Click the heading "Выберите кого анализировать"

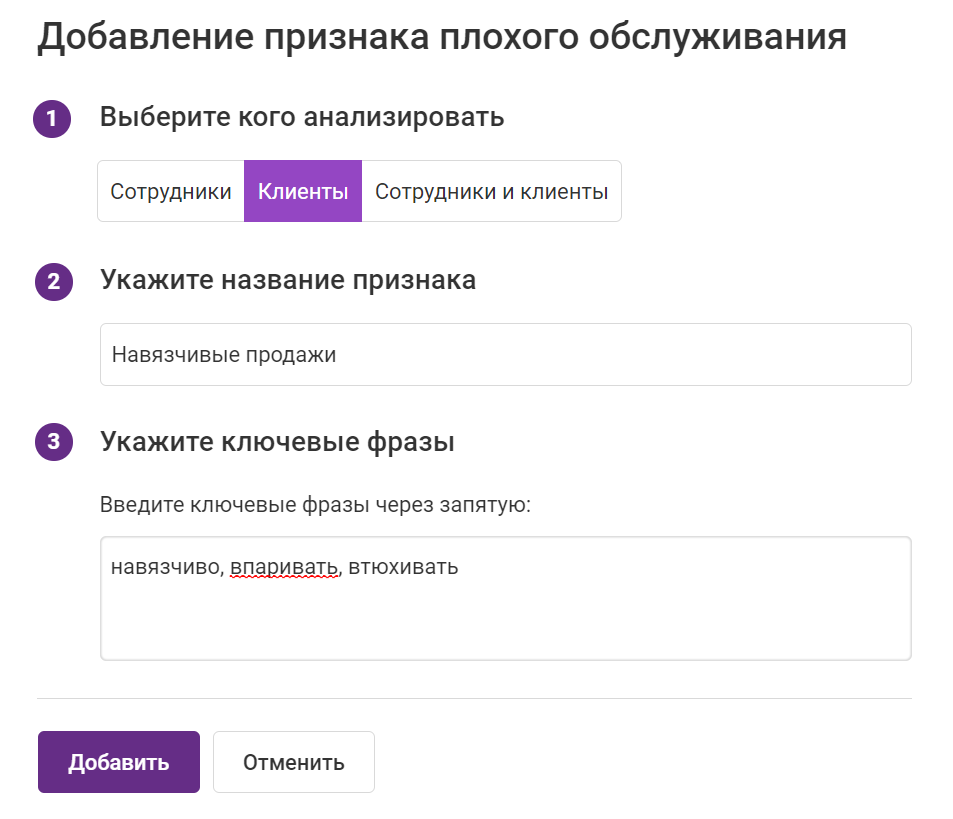302,118
